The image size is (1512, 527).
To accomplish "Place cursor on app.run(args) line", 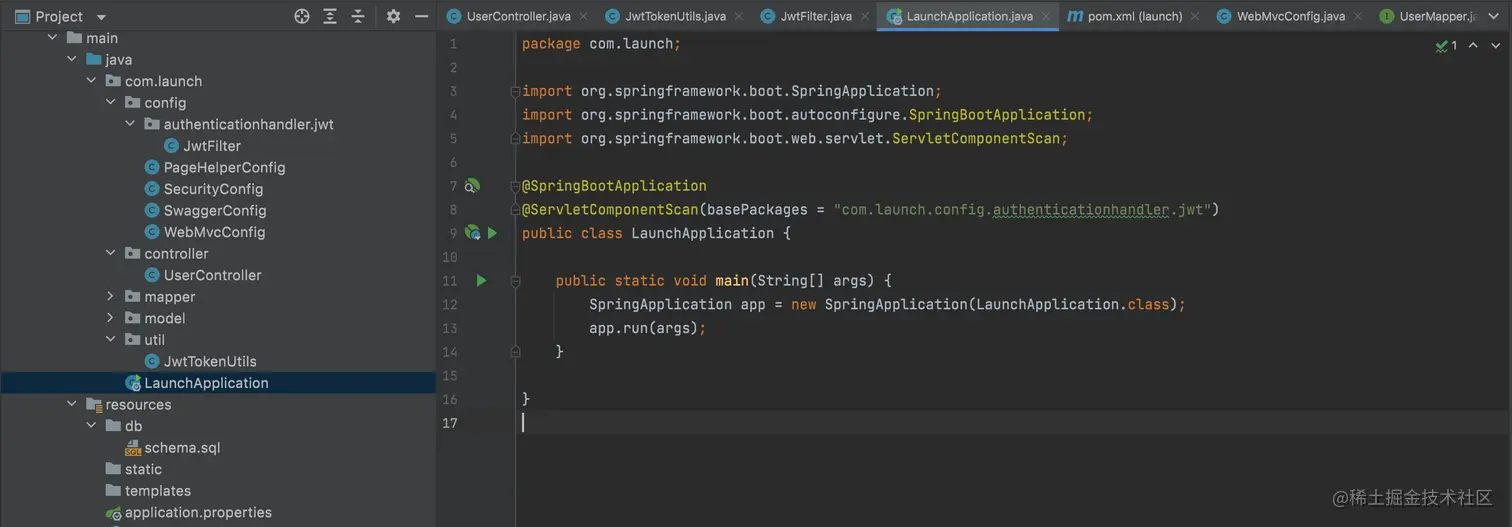I will coord(648,328).
